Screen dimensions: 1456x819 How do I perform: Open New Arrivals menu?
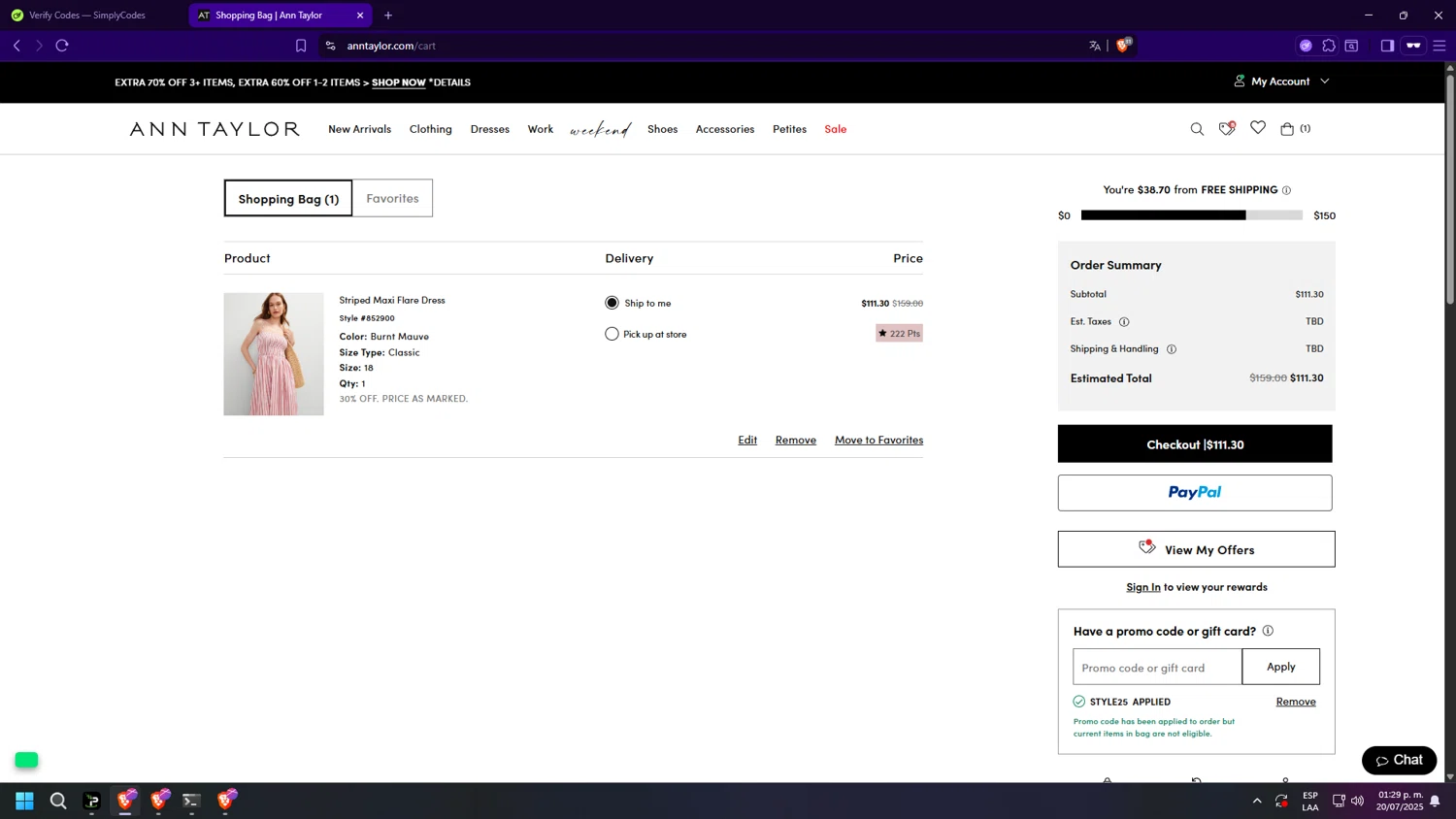[x=359, y=129]
